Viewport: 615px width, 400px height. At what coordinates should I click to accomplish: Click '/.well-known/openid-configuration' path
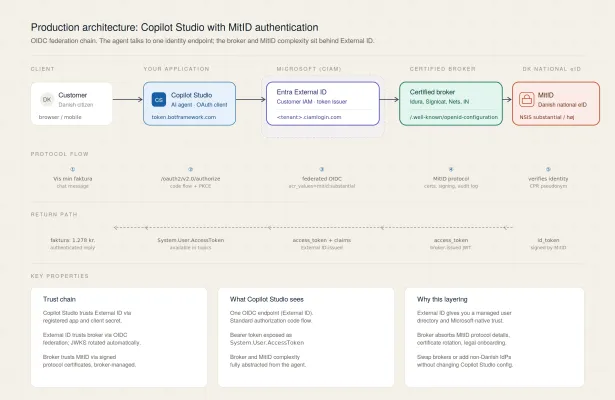click(x=454, y=117)
